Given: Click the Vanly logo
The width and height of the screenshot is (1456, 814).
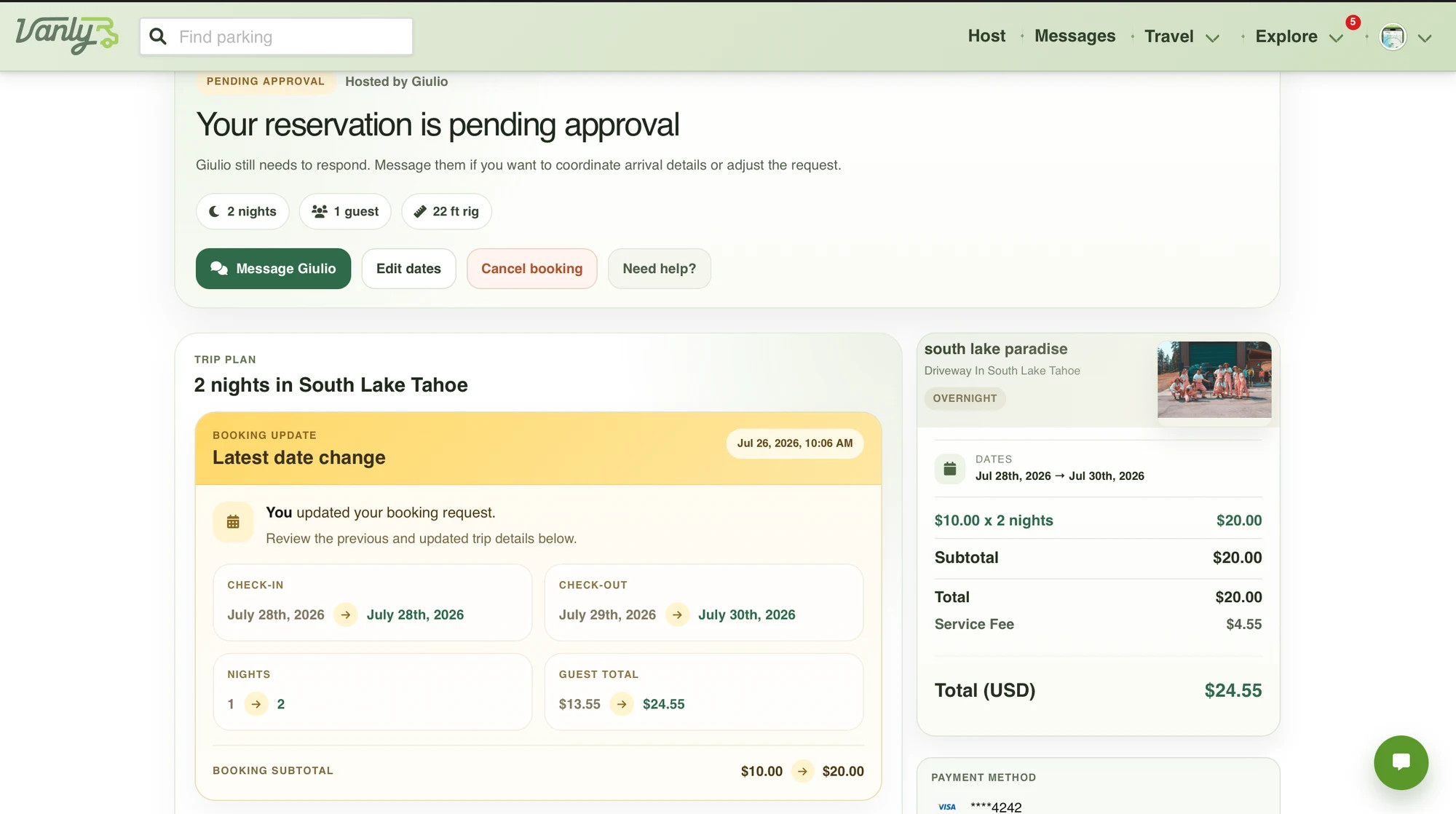Looking at the screenshot, I should tap(67, 36).
